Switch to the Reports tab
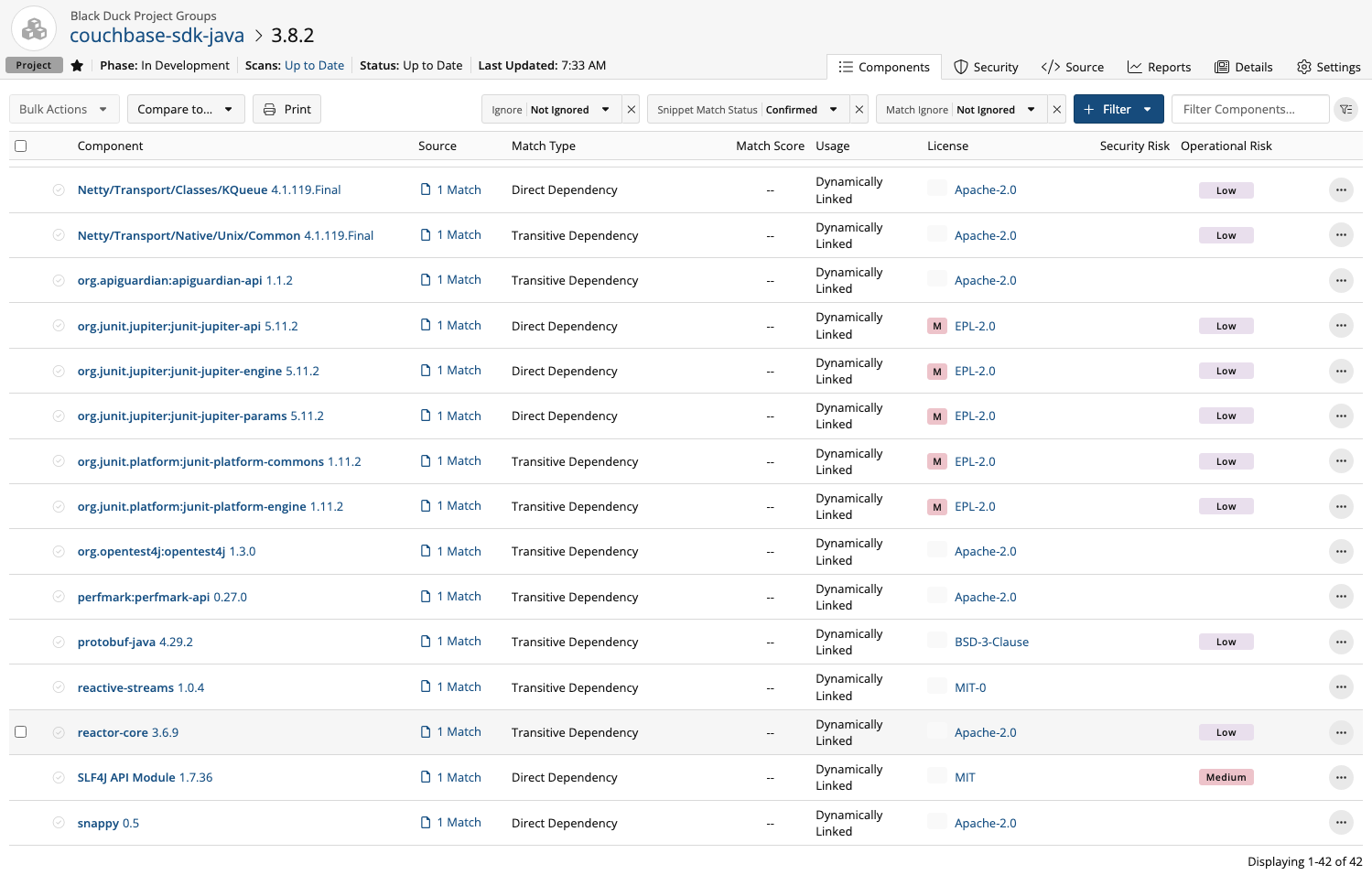This screenshot has width=1372, height=875. coord(1159,67)
